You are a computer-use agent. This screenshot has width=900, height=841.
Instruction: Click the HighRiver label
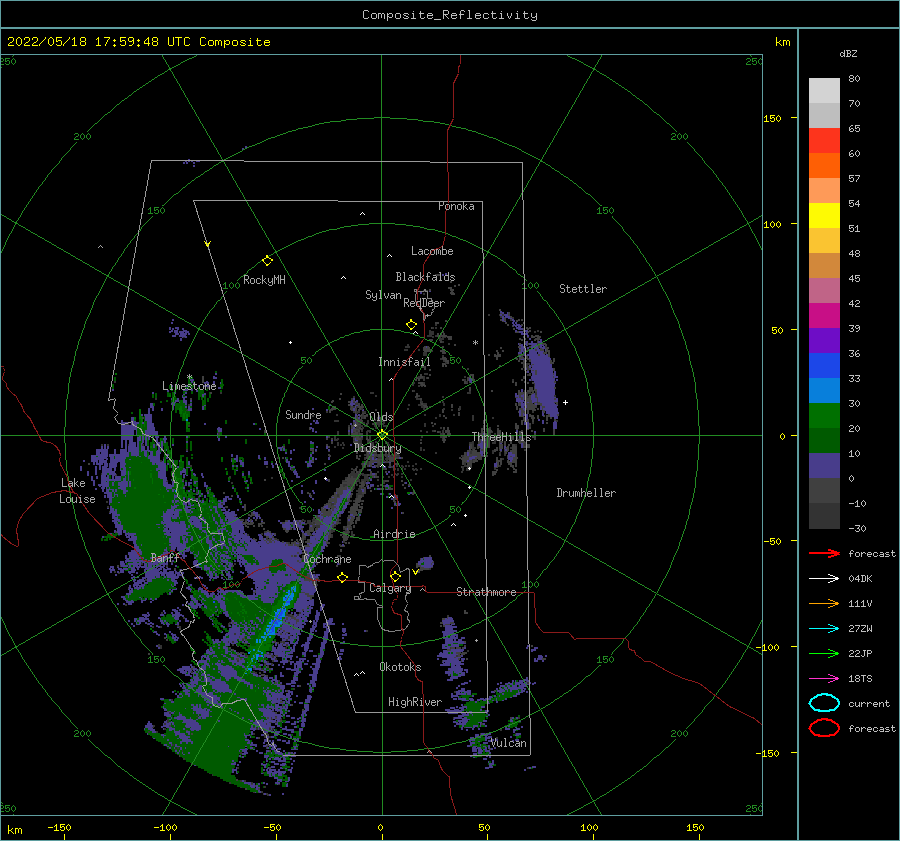tap(415, 702)
